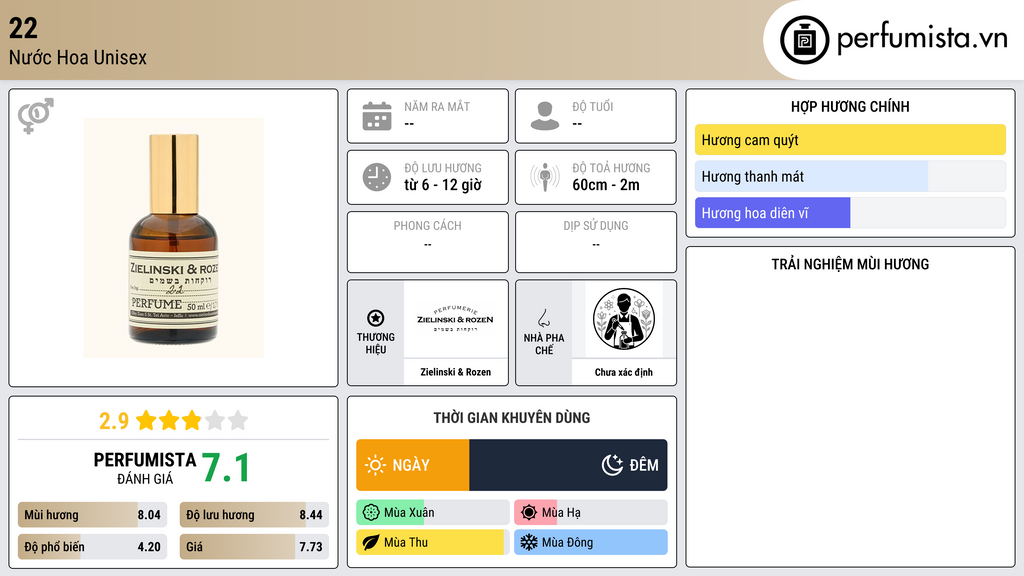Select the Đêm nighttime segment
Viewport: 1024px width, 576px height.
[568, 465]
